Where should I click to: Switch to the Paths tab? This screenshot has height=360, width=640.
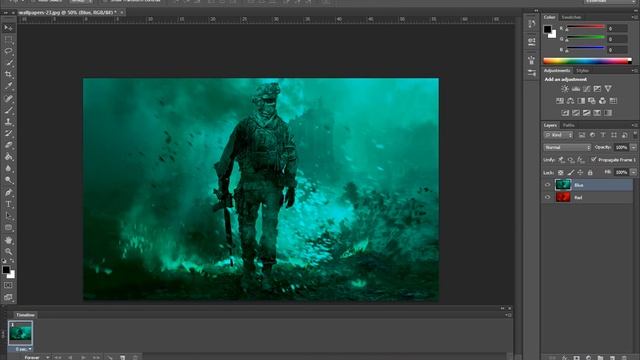[569, 125]
